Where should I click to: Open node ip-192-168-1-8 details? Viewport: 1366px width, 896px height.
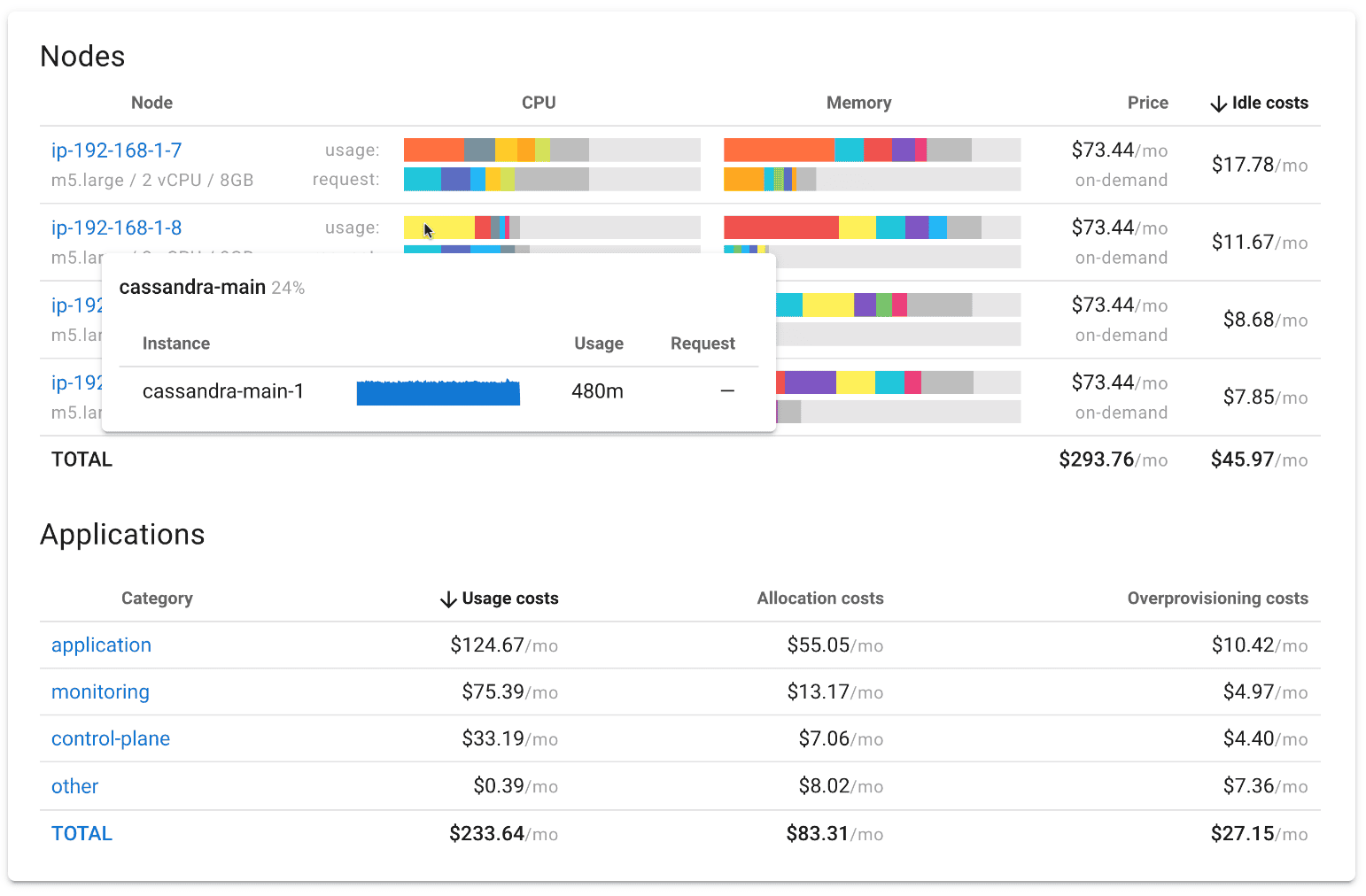[x=116, y=228]
